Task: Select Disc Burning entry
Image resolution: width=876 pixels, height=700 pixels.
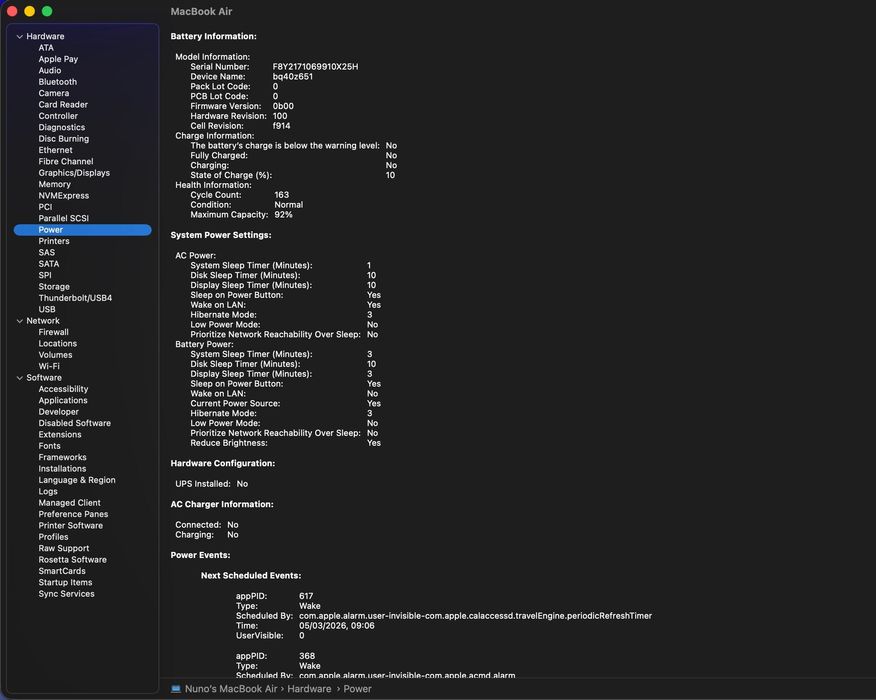Action: (64, 139)
